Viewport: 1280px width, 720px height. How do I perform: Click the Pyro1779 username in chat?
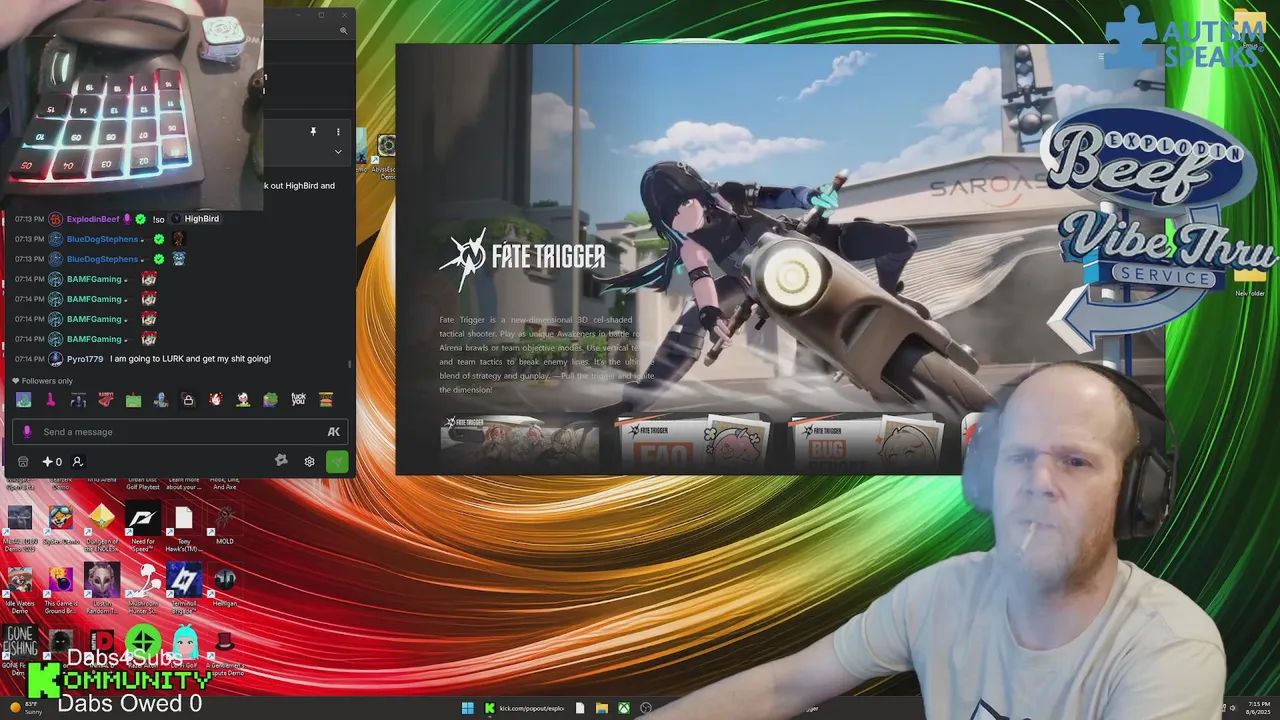[x=85, y=359]
